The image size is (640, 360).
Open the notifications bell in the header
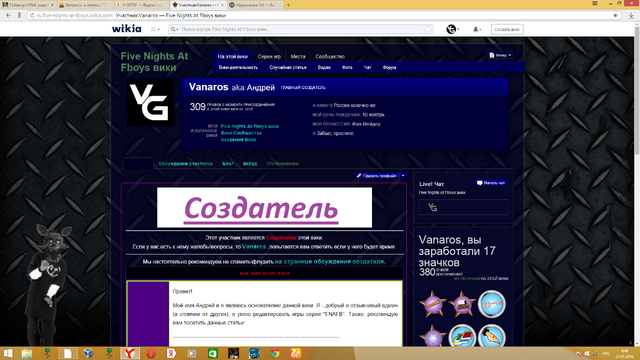[476, 29]
